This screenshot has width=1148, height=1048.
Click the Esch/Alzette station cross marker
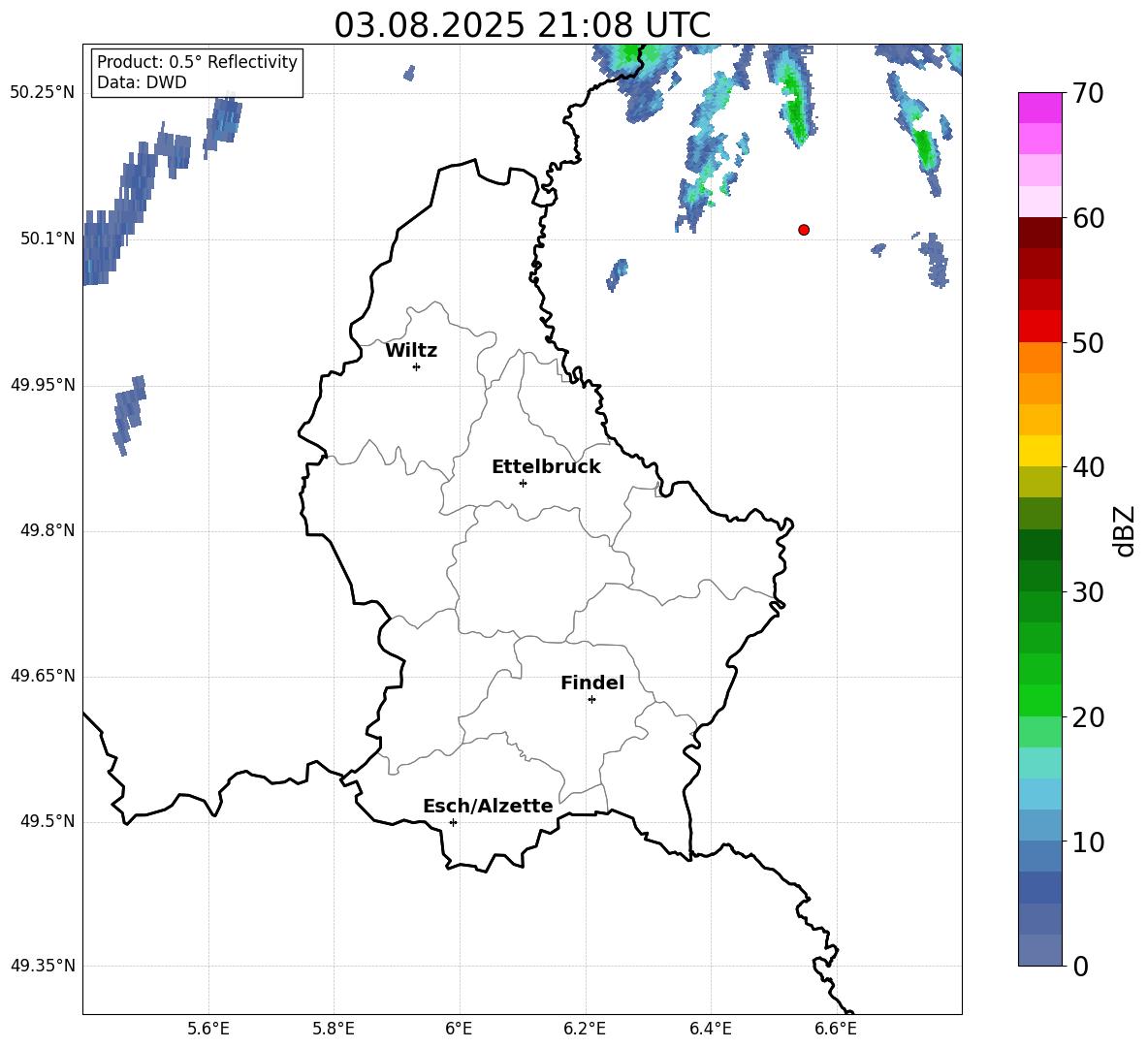453,822
